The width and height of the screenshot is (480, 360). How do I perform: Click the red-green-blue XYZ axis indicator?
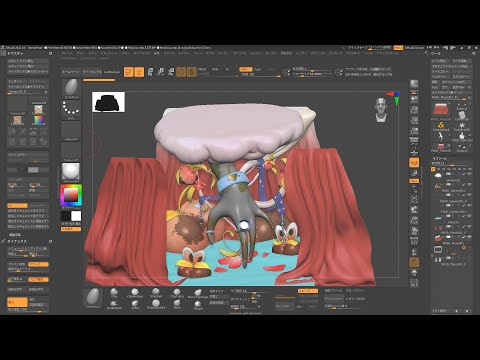(x=393, y=98)
